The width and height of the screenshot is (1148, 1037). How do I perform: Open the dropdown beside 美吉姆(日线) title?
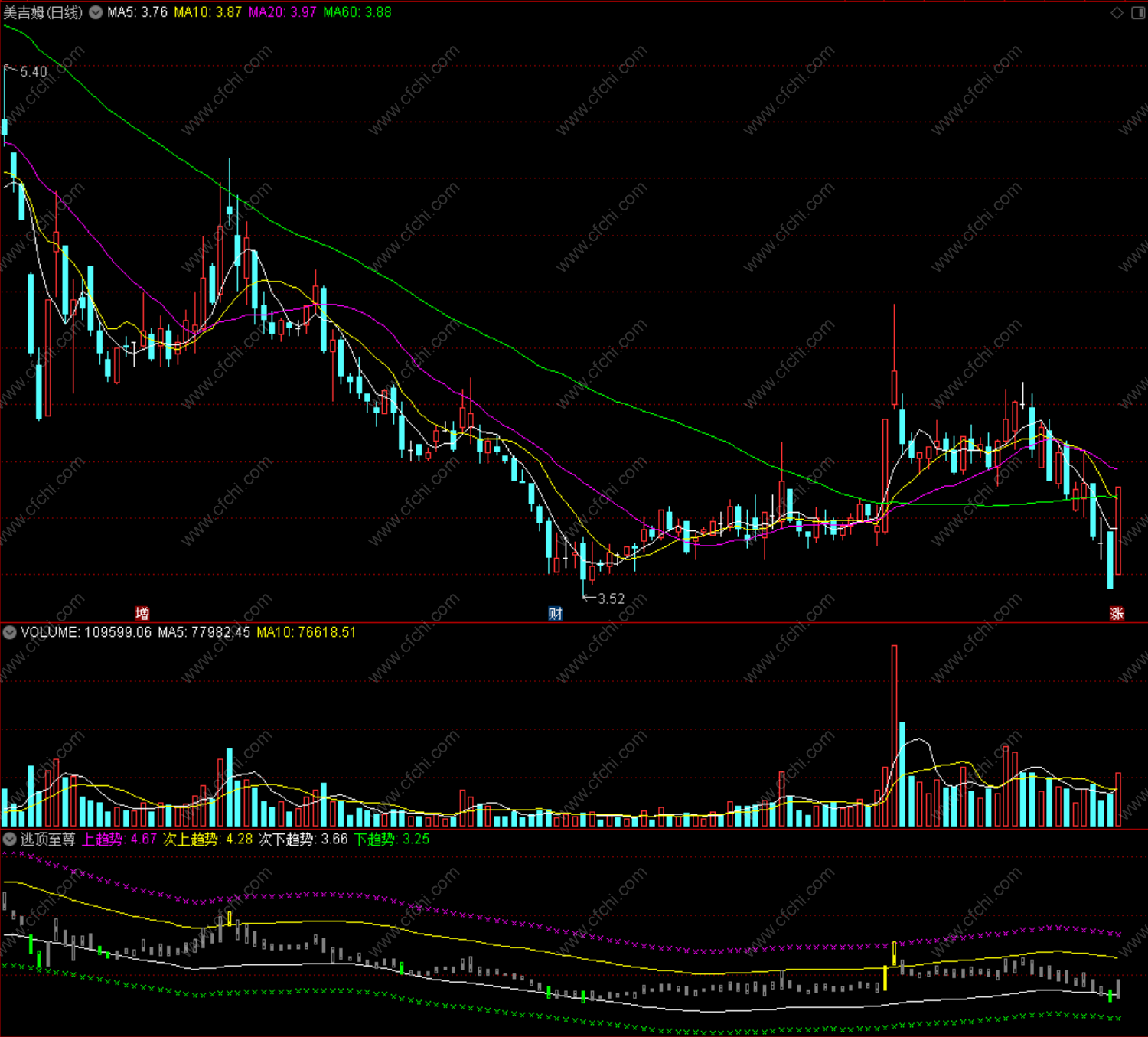coord(96,12)
